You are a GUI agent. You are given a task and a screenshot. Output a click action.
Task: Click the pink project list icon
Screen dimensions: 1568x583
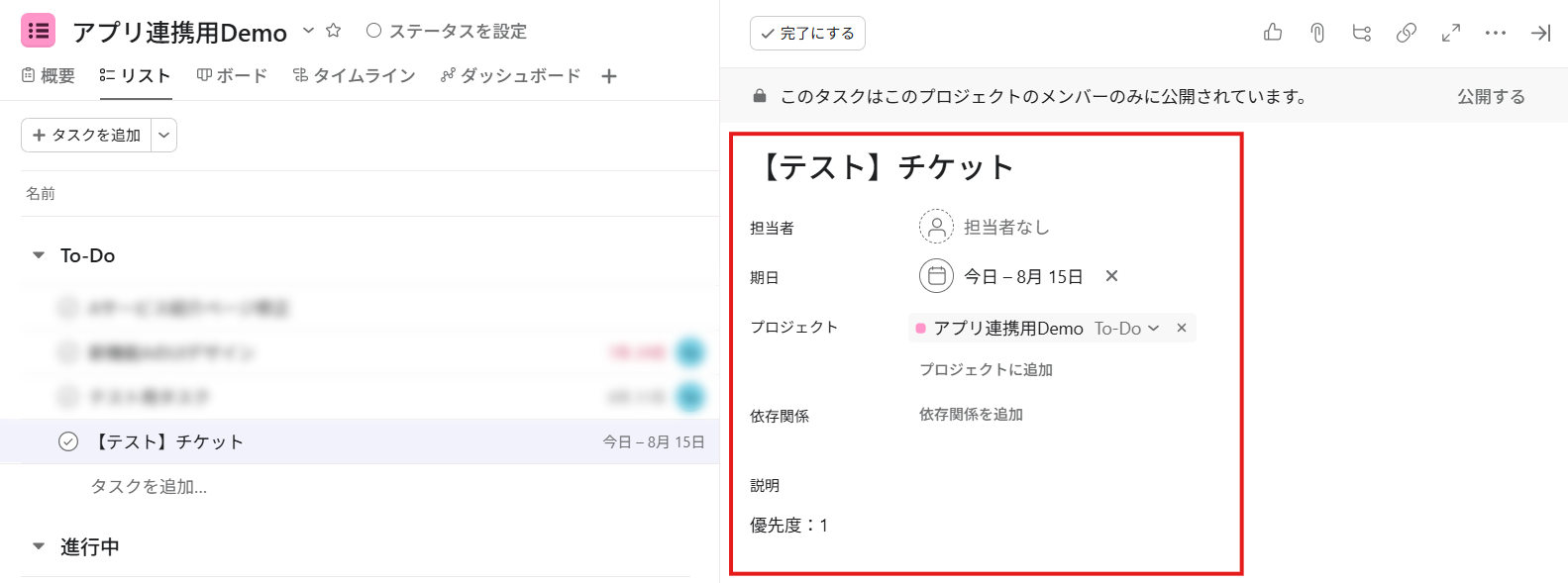(39, 31)
